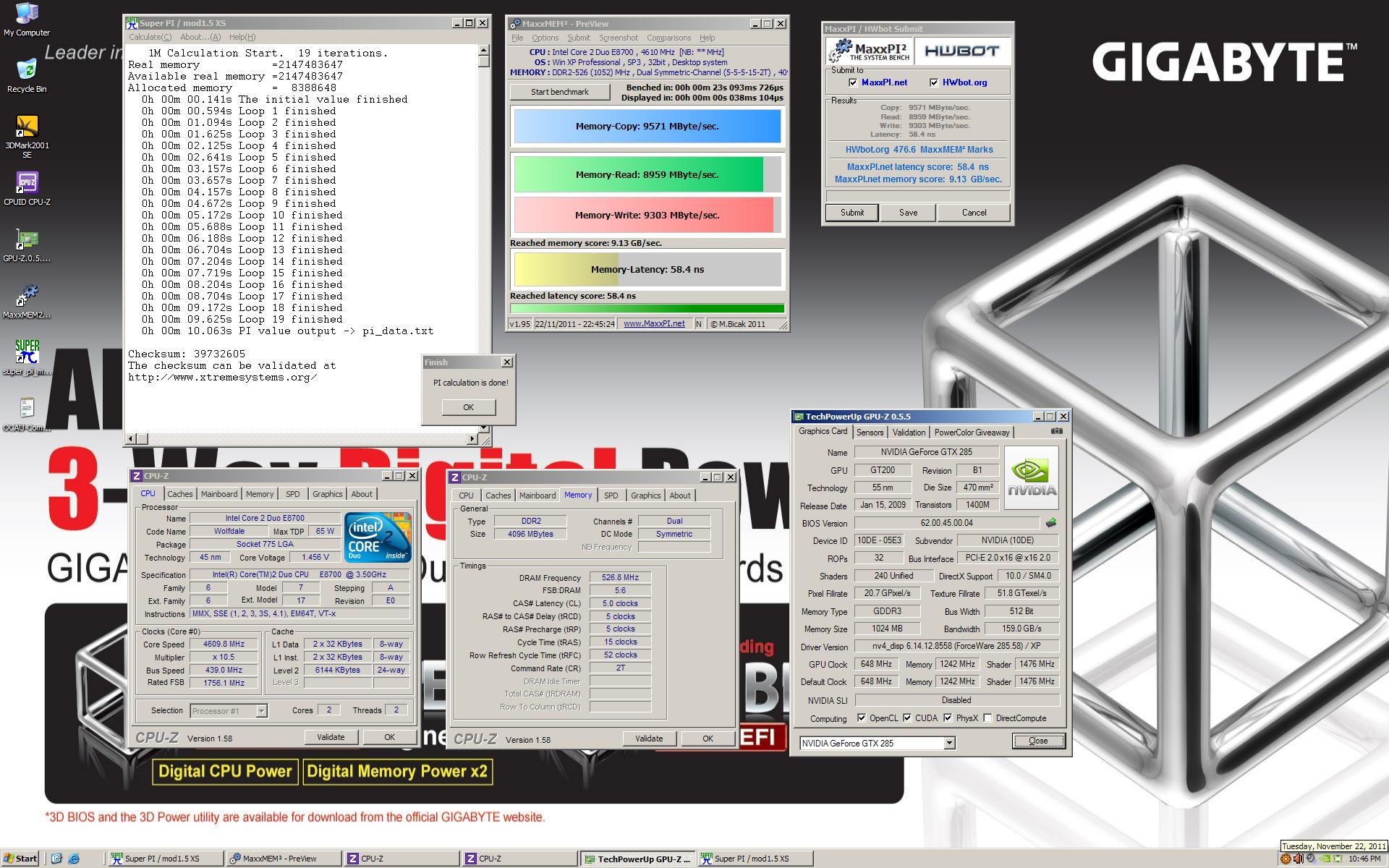Viewport: 1389px width, 868px height.
Task: Switch to first Super PI taskbar button
Action: [x=165, y=859]
